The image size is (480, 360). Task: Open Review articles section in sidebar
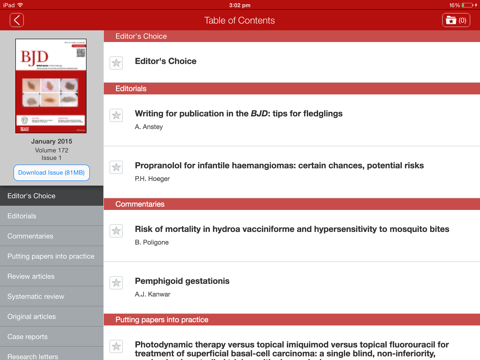52,276
